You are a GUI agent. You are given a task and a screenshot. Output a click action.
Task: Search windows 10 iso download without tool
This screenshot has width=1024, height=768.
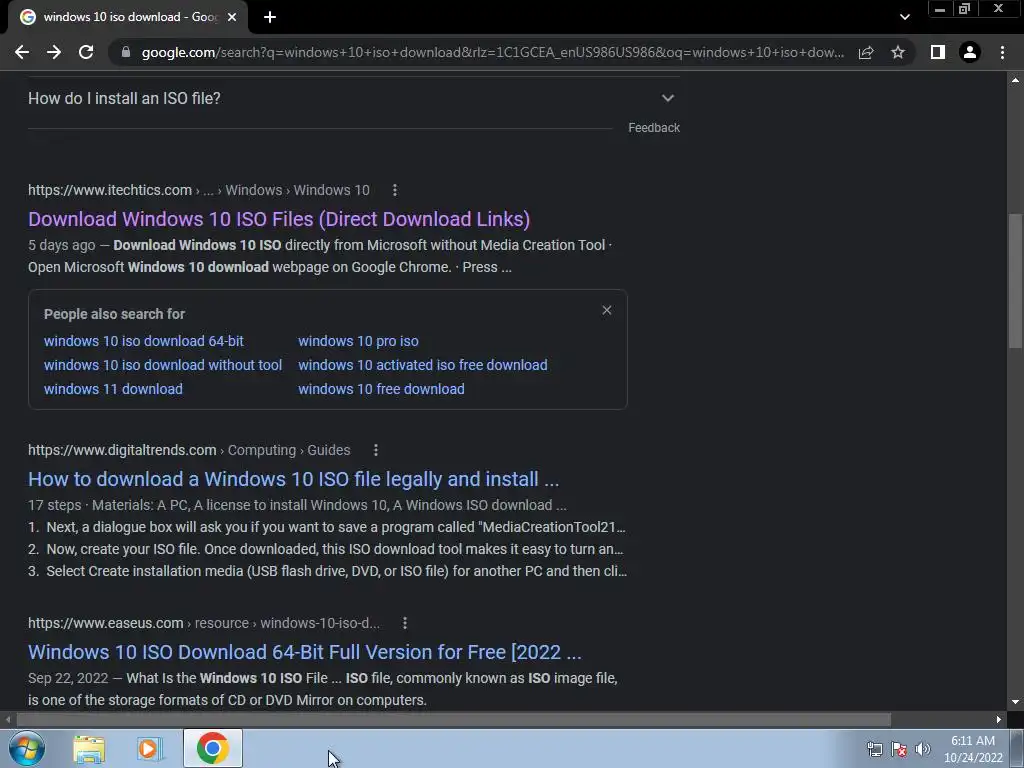click(163, 365)
